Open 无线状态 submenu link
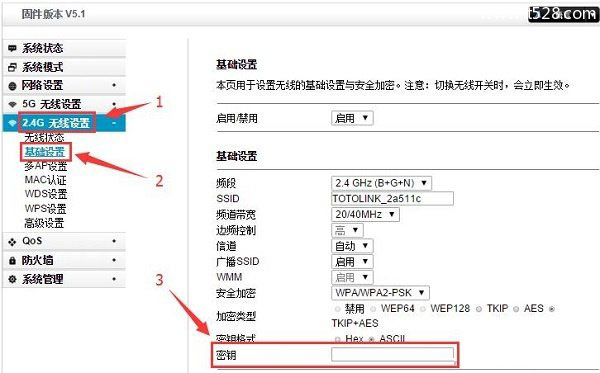Screen dimensions: 600x373 pyautogui.click(x=44, y=137)
